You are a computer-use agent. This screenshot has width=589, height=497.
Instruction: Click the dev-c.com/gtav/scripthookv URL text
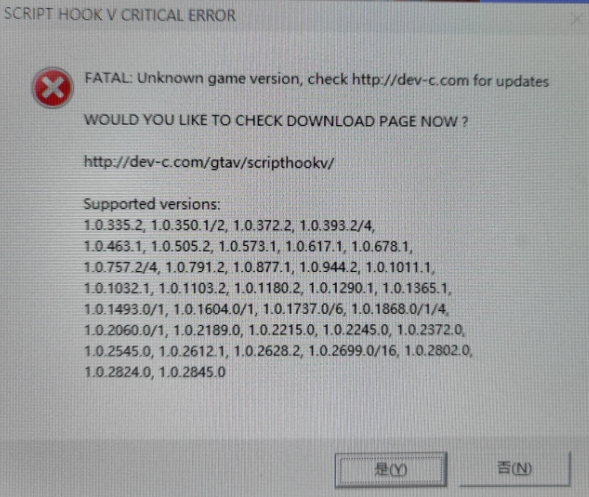coord(209,162)
